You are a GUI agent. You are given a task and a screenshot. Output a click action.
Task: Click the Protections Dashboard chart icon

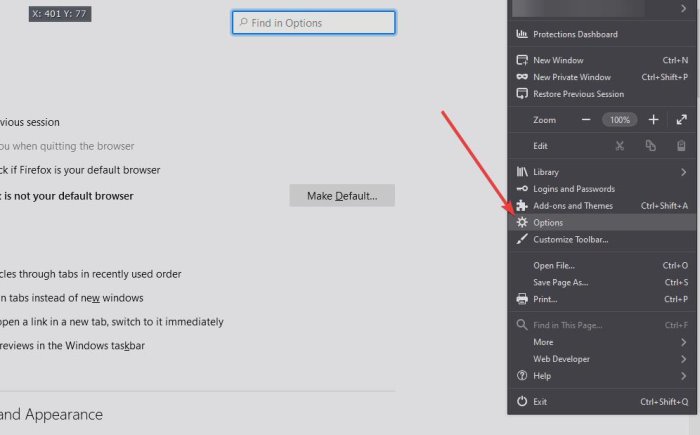[521, 34]
